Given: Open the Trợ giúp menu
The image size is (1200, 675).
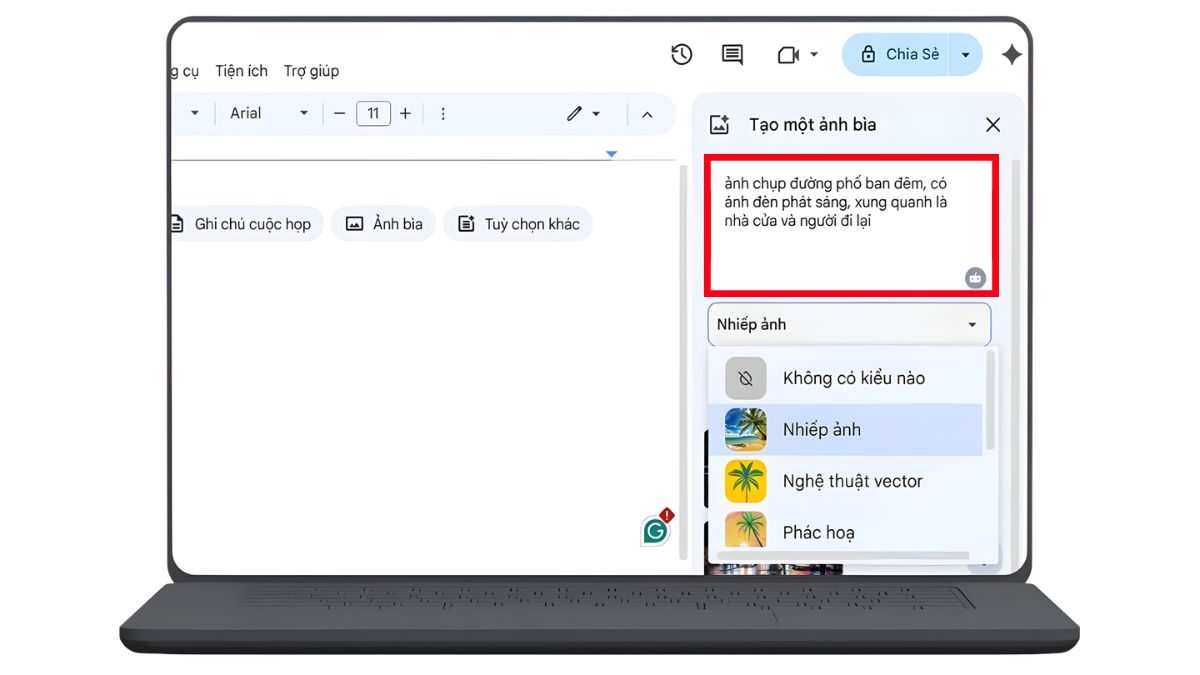Looking at the screenshot, I should [x=311, y=71].
